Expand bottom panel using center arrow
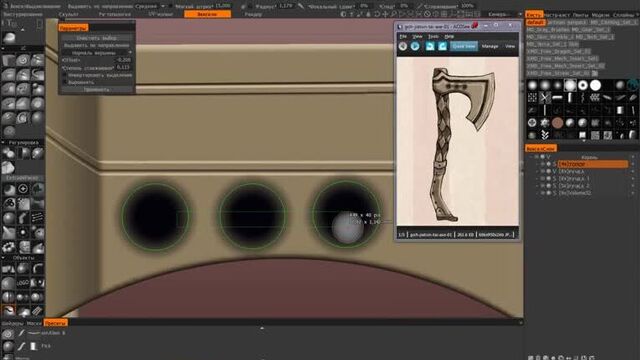This screenshot has height=360, width=640. coord(262,328)
